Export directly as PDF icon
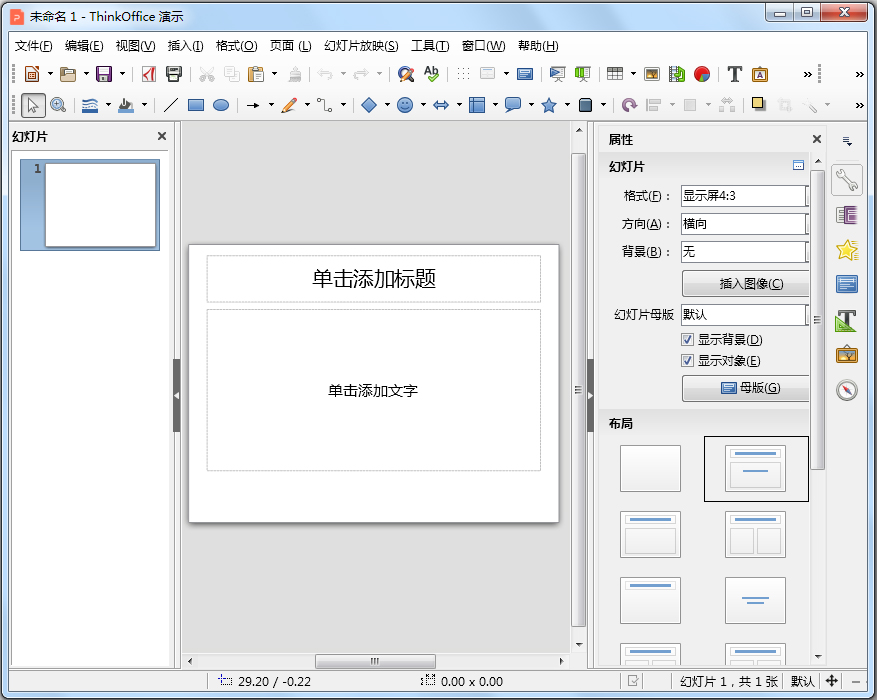The width and height of the screenshot is (877, 700). [148, 74]
